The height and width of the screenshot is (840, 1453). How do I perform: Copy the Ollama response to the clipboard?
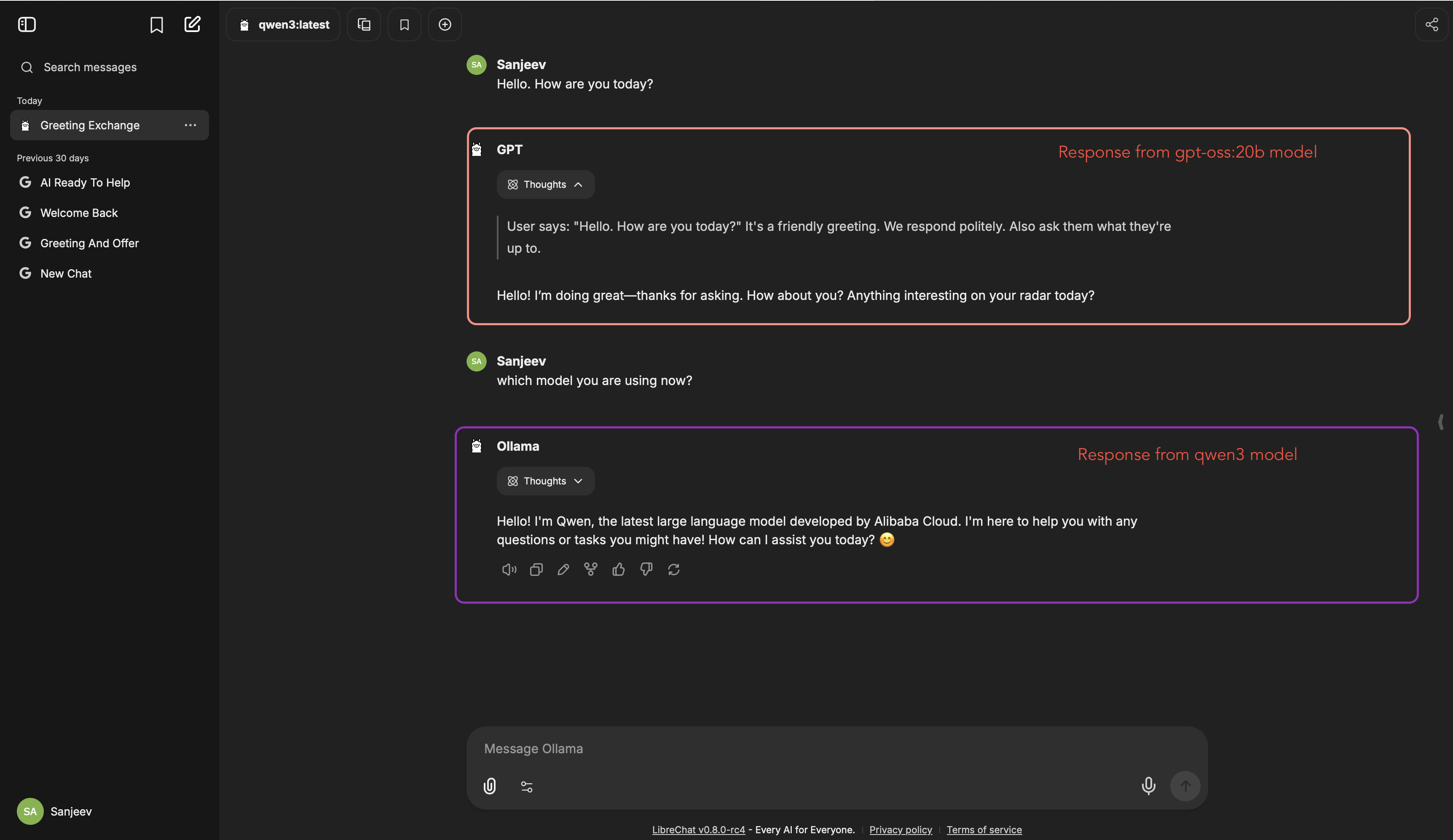(x=536, y=570)
